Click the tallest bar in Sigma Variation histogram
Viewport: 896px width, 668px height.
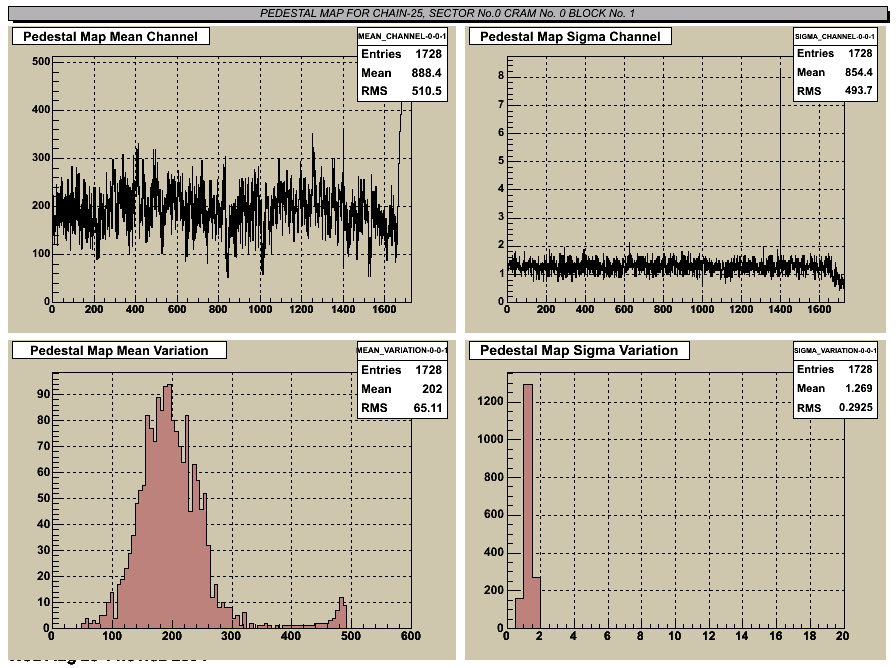528,506
